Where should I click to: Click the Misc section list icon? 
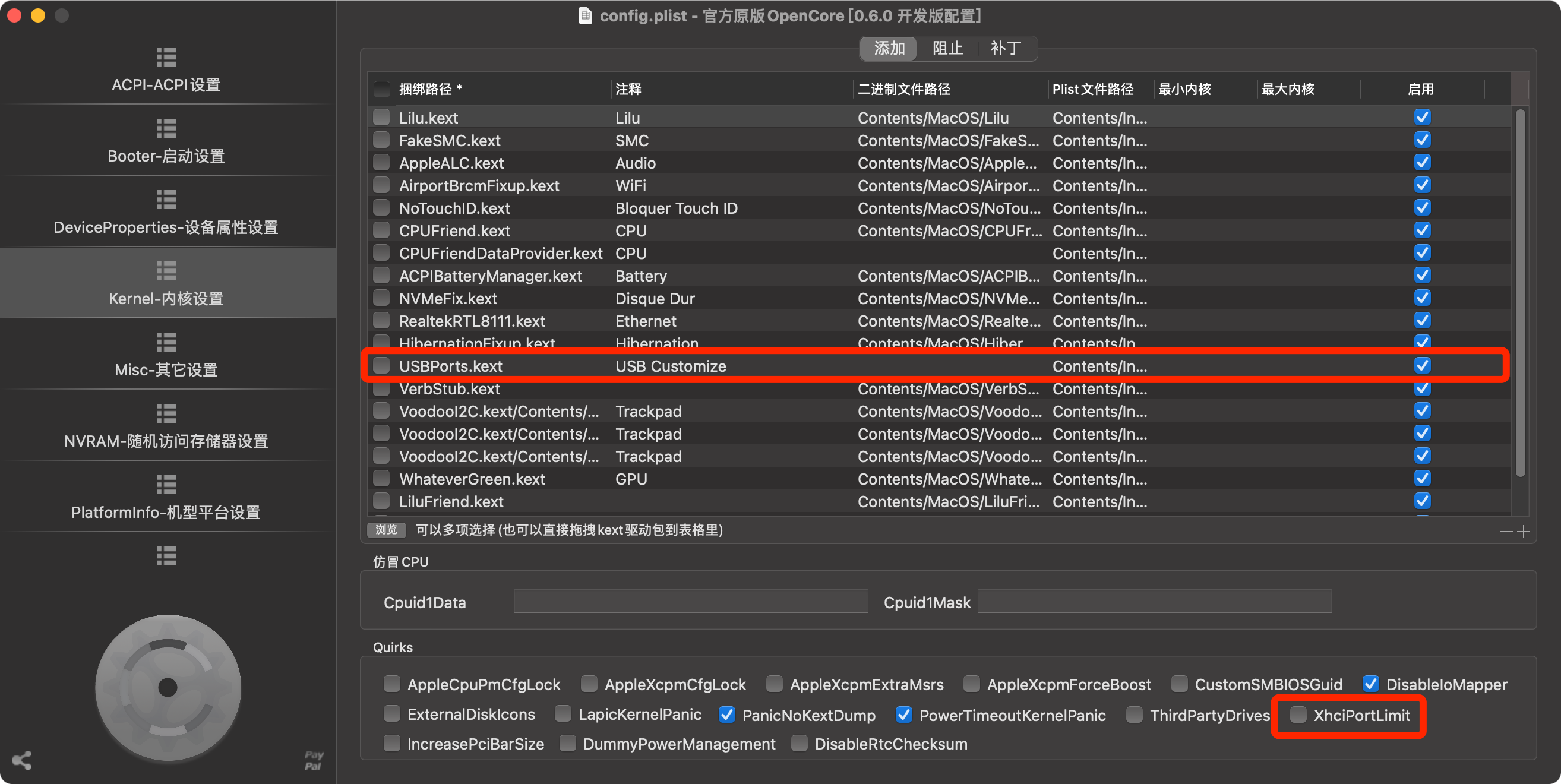click(166, 342)
